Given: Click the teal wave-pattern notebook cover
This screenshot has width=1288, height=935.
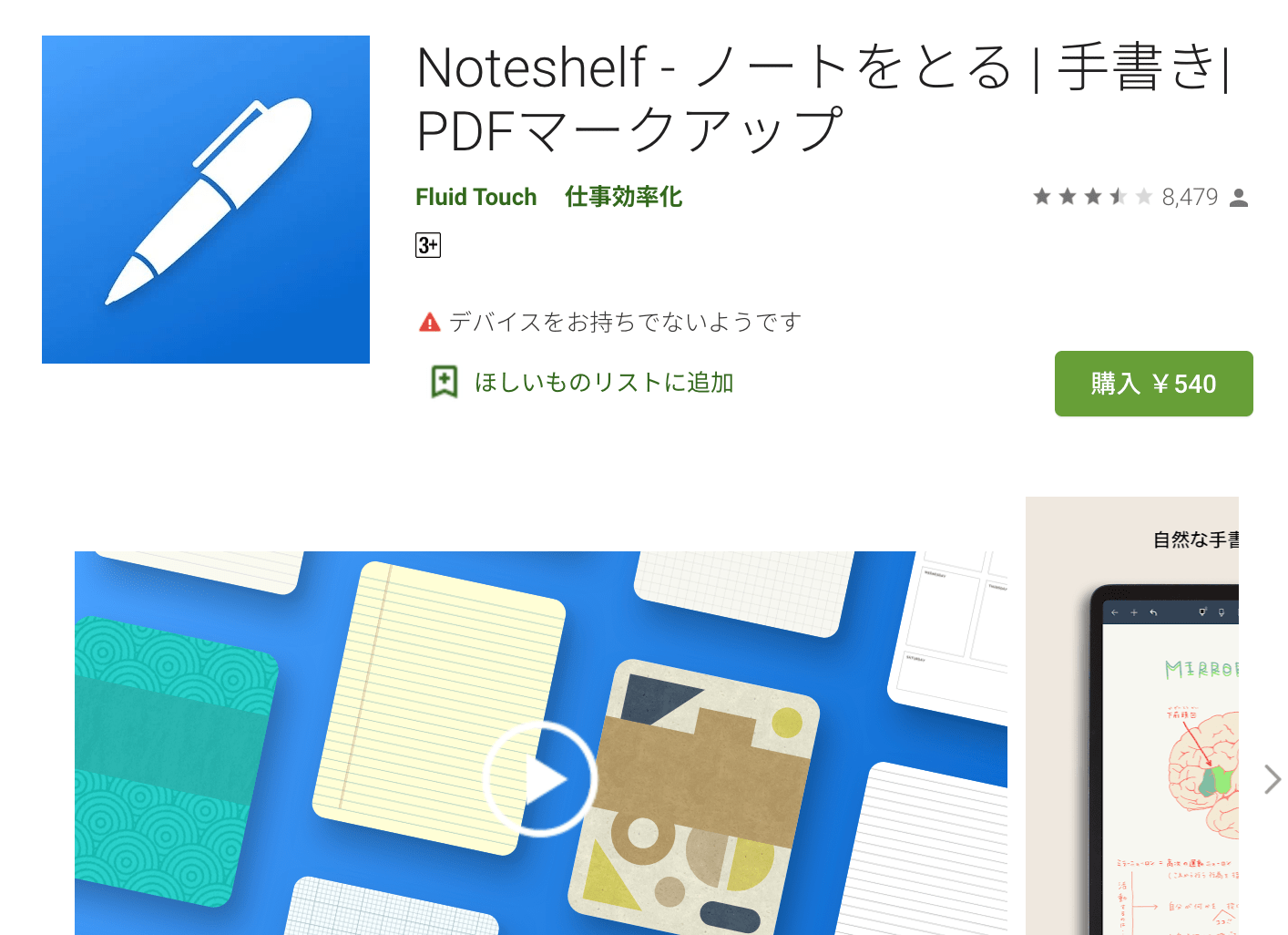Looking at the screenshot, I should pyautogui.click(x=173, y=761).
